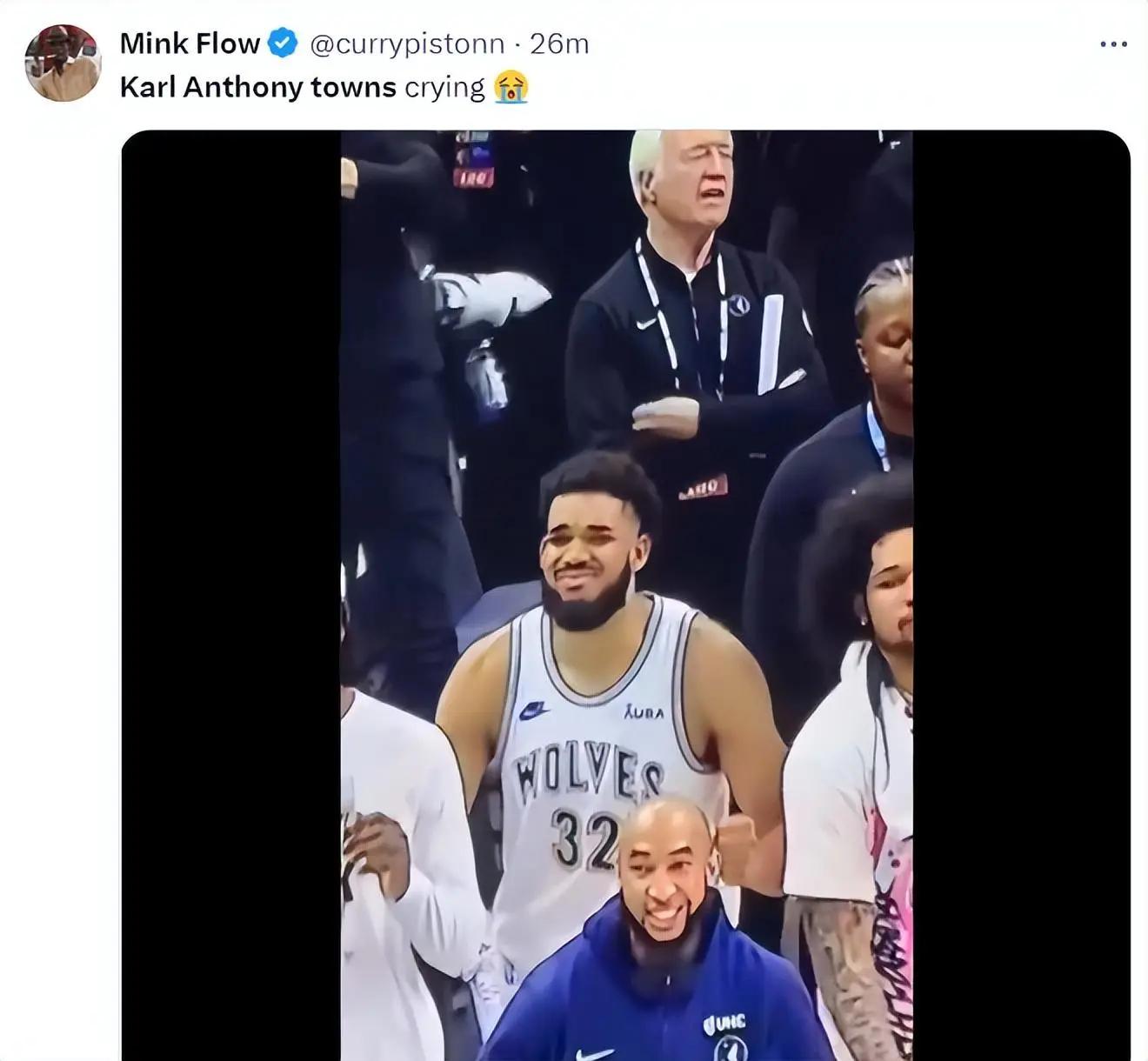This screenshot has height=1061, width=1148.
Task: Open Mink Flow's profile avatar
Action: click(x=63, y=63)
